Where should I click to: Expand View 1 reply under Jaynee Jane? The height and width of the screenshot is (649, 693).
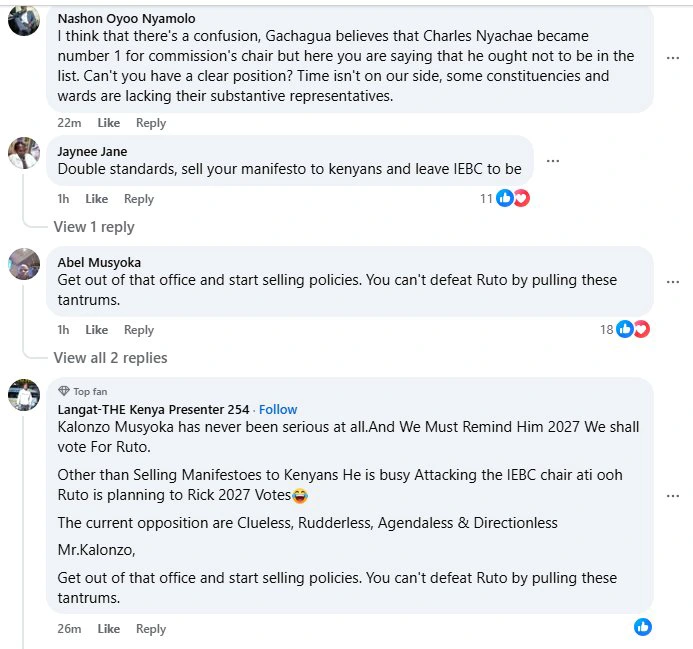coord(94,227)
